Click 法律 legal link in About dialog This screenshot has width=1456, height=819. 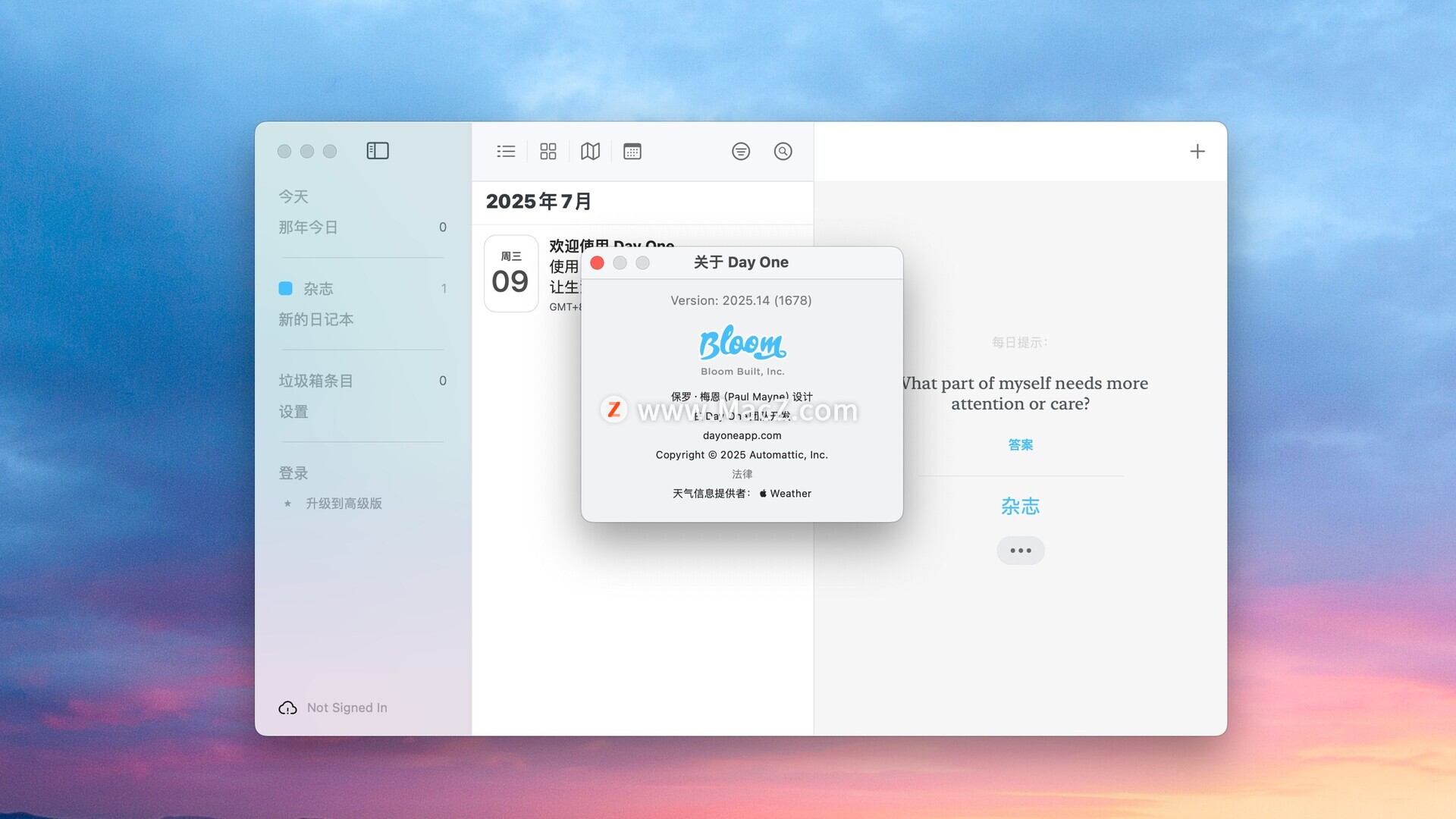click(742, 474)
